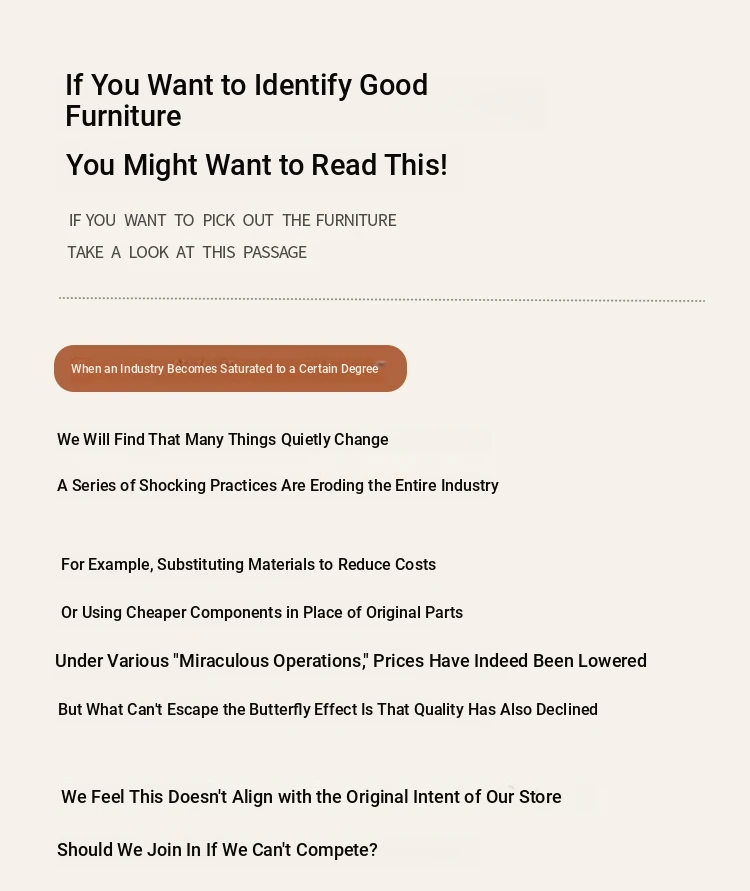Click 'Should We Join In If We Can't Compete?'
Image resolution: width=750 pixels, height=891 pixels.
[x=217, y=850]
